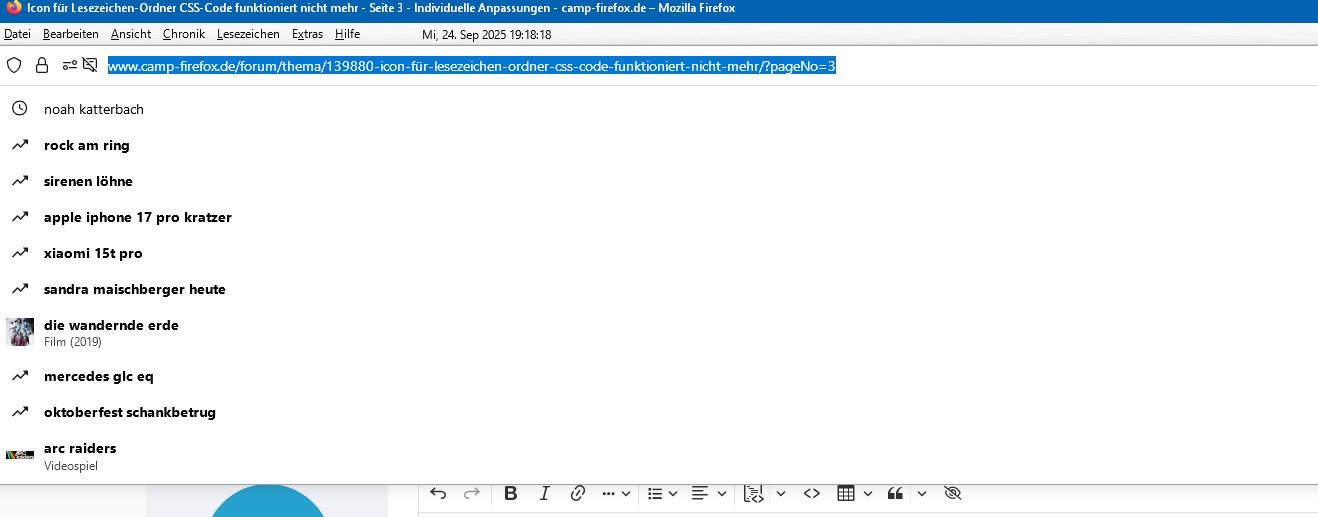
Task: Undo the last editor action
Action: click(x=438, y=493)
